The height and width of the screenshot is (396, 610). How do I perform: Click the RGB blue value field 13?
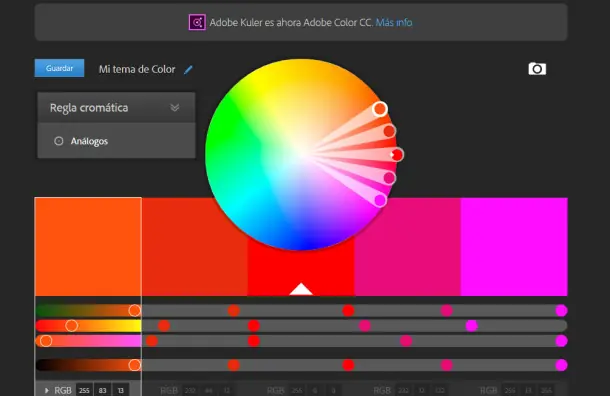121,390
